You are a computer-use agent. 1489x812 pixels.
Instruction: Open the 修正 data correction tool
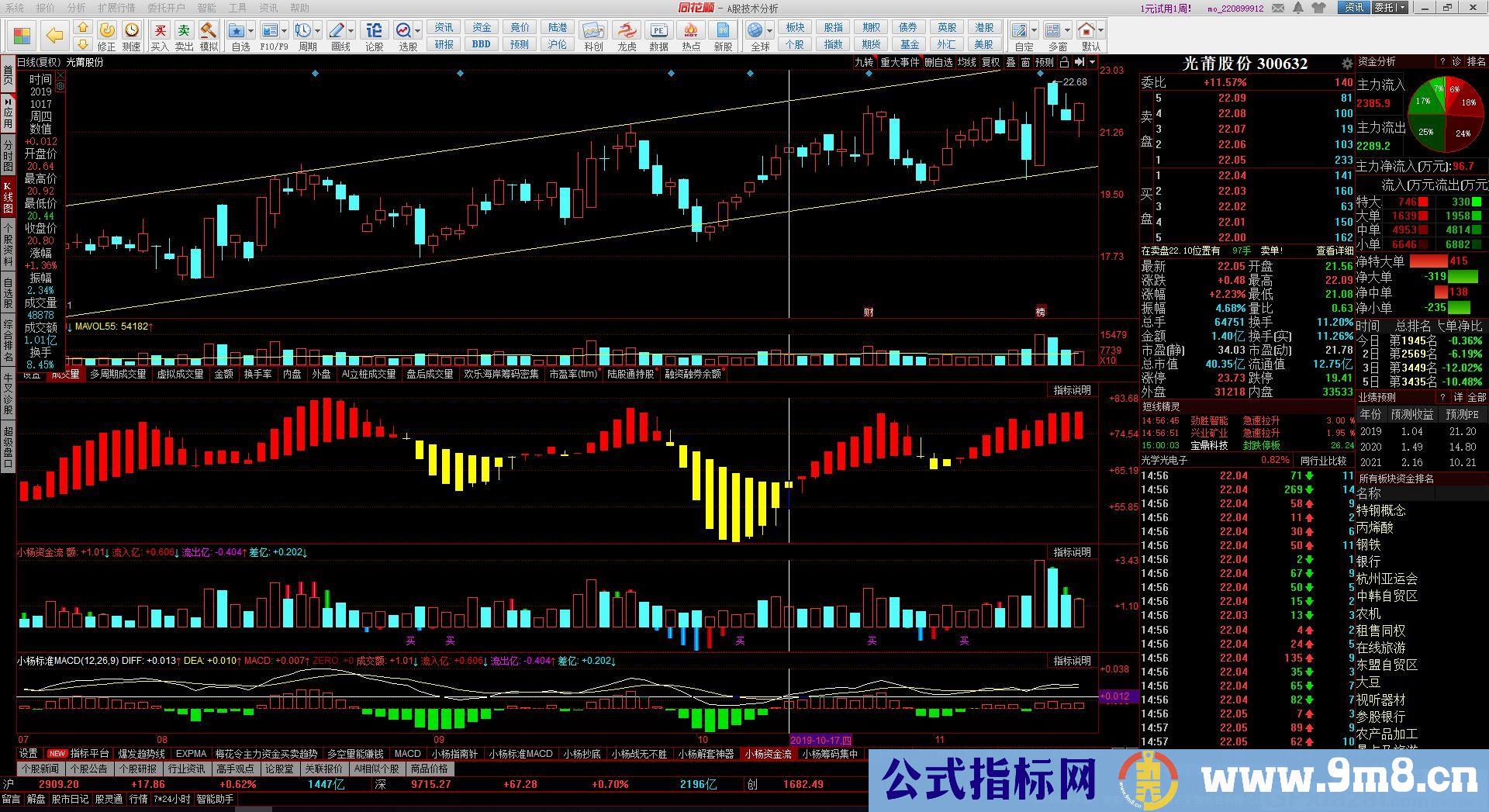pos(107,36)
